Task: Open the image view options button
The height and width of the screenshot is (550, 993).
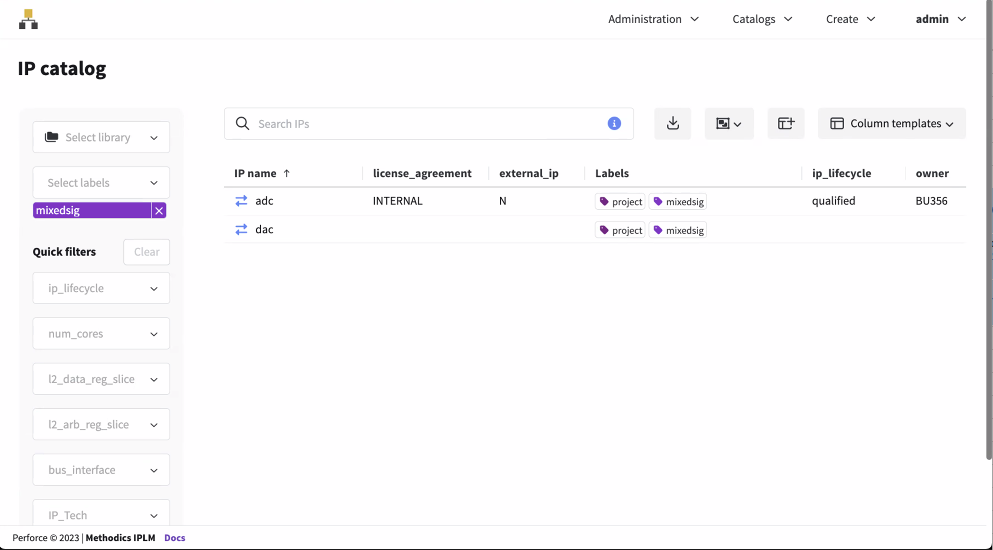Action: 729,124
